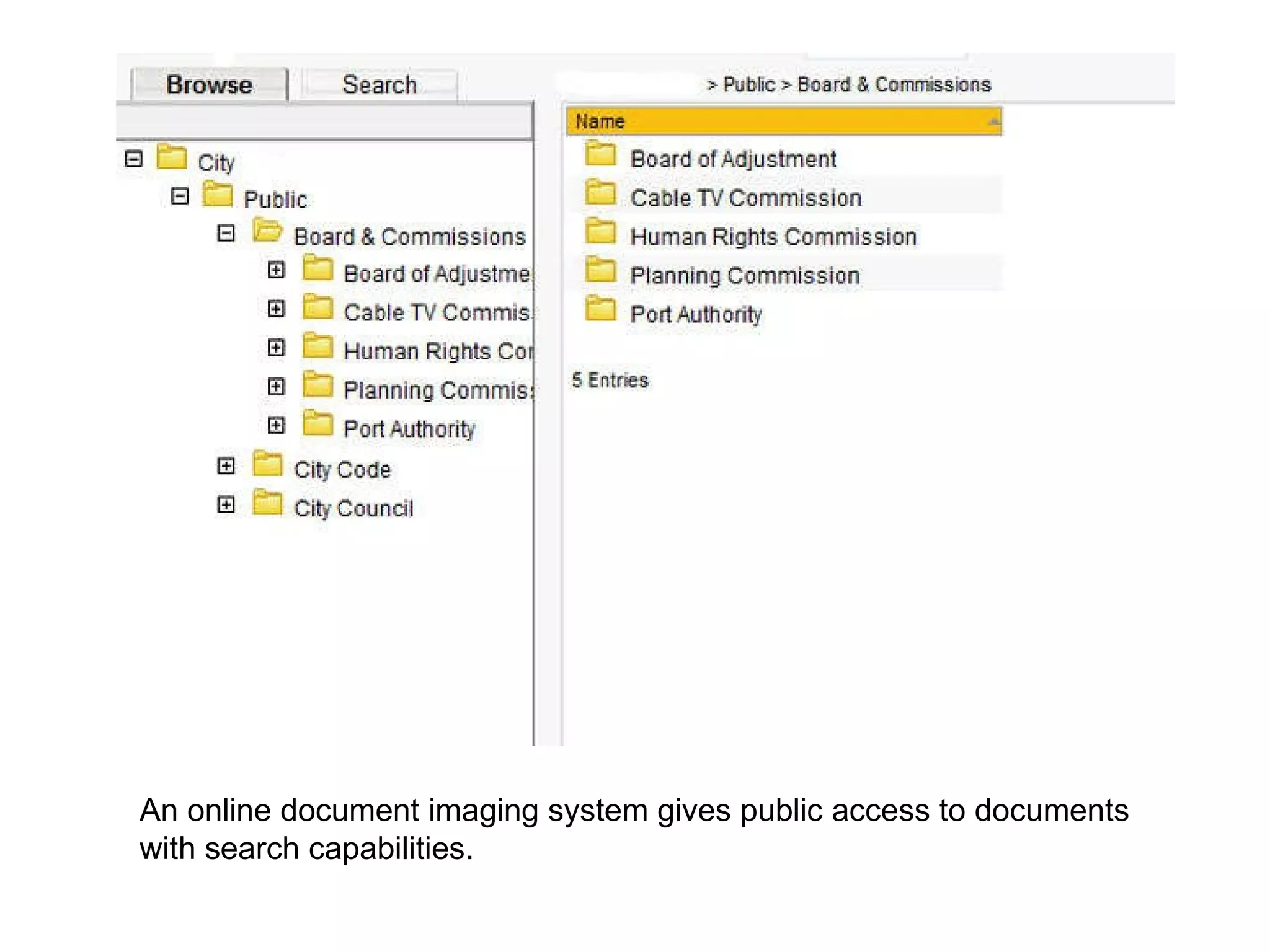Click the City folder icon
The image size is (1270, 952).
click(x=171, y=156)
